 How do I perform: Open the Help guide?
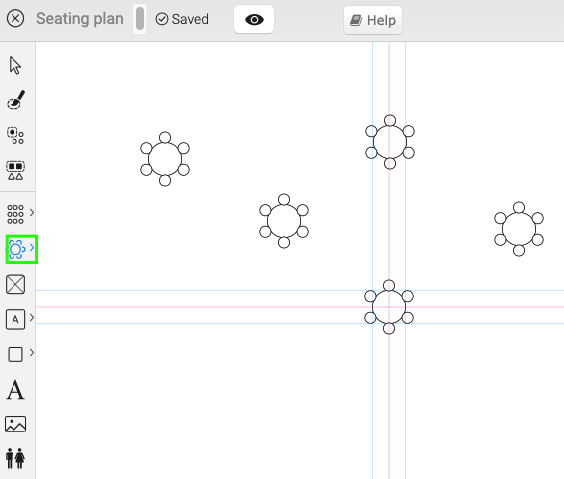tap(373, 20)
